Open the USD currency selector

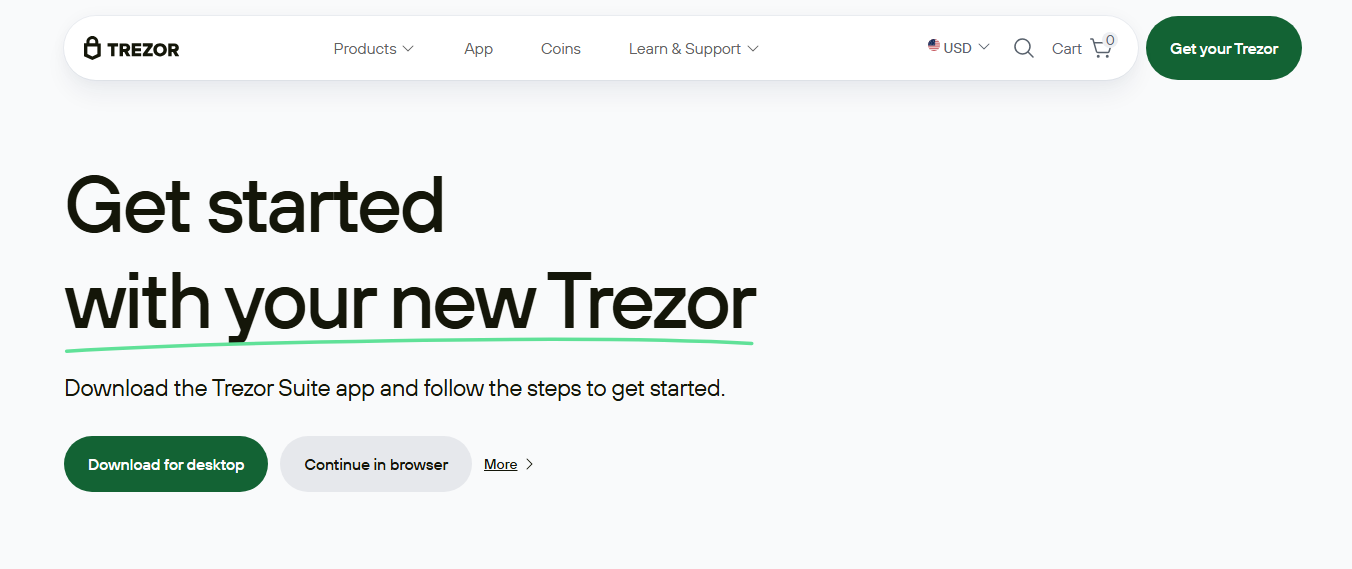959,47
